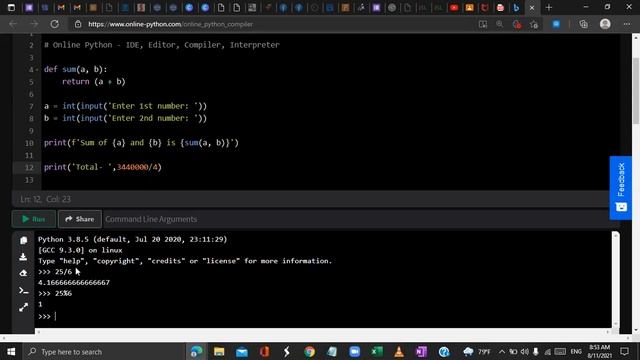Copy the console output
The width and height of the screenshot is (640, 360).
(x=23, y=240)
